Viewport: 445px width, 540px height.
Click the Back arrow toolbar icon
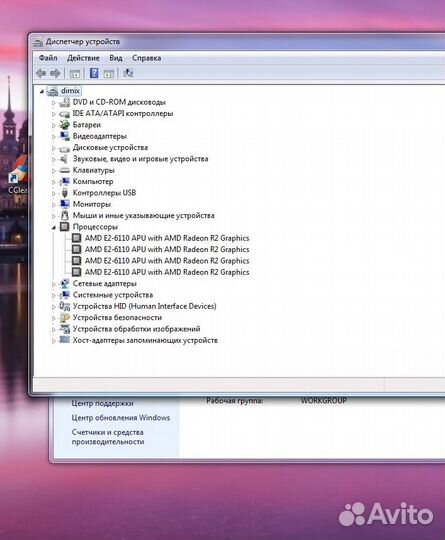pos(41,73)
